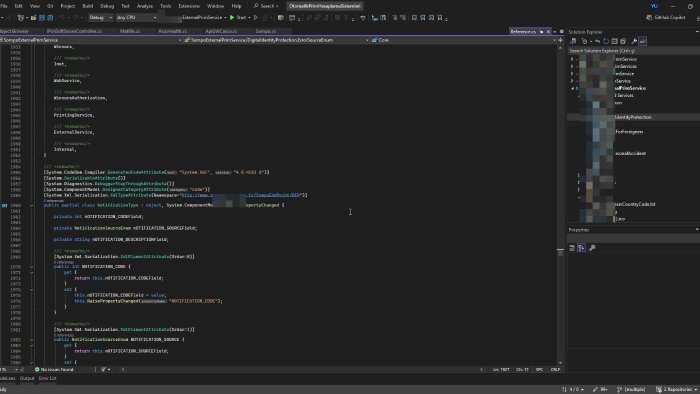The height and width of the screenshot is (394, 700).
Task: Switch to the Sompo.cs tab
Action: coord(266,31)
